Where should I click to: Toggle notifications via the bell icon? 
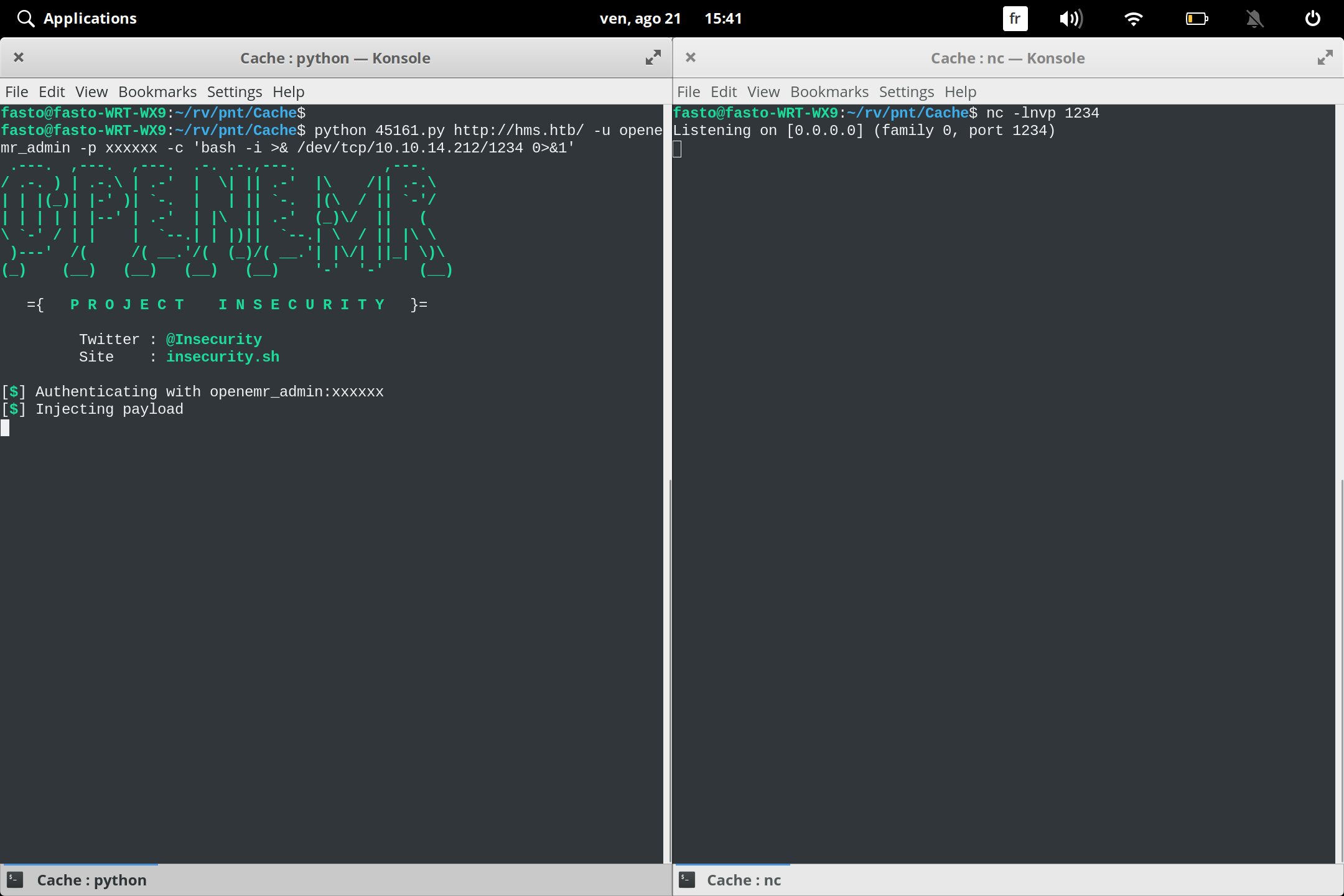click(1254, 19)
